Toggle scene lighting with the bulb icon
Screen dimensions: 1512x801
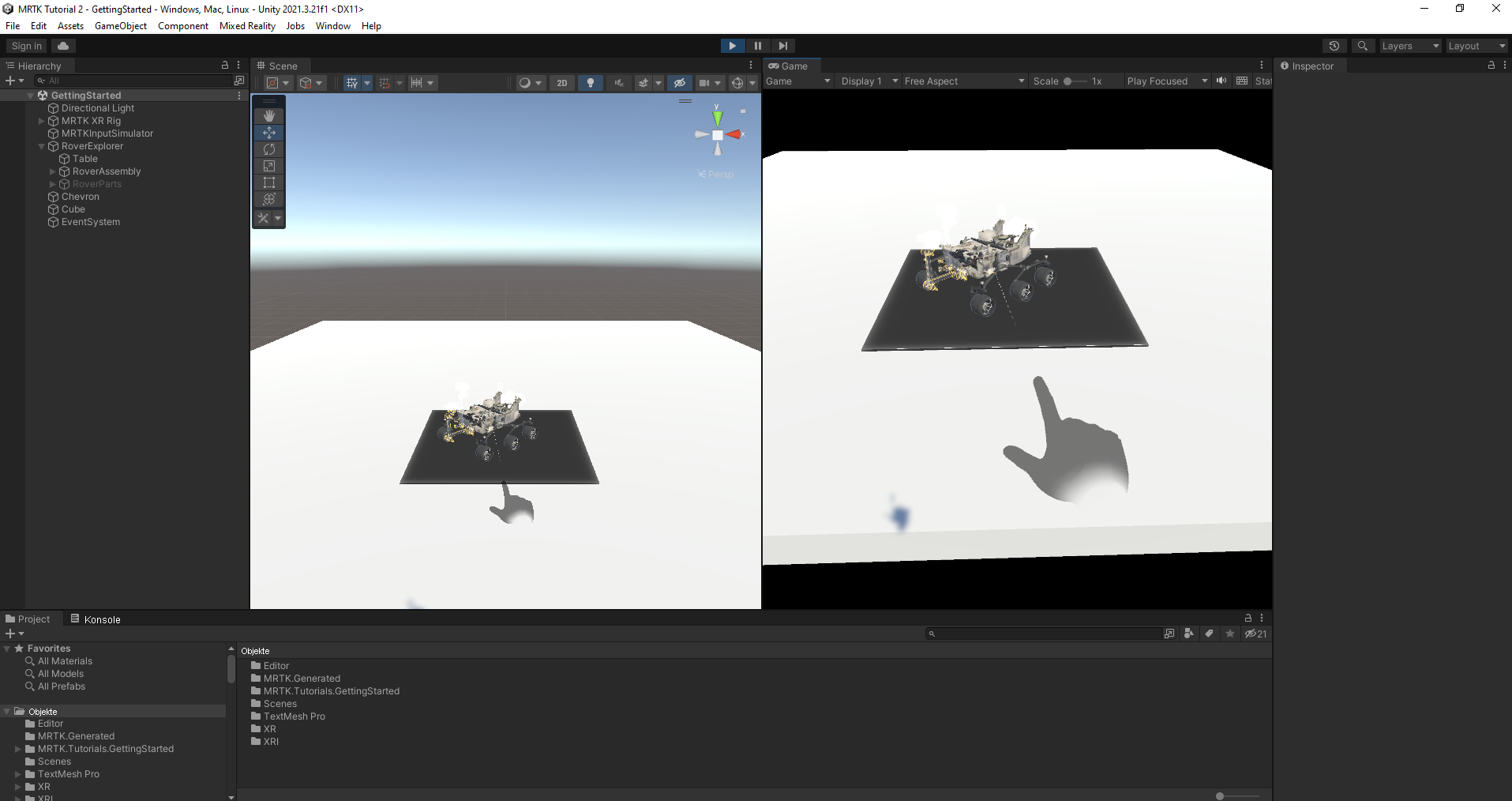591,82
